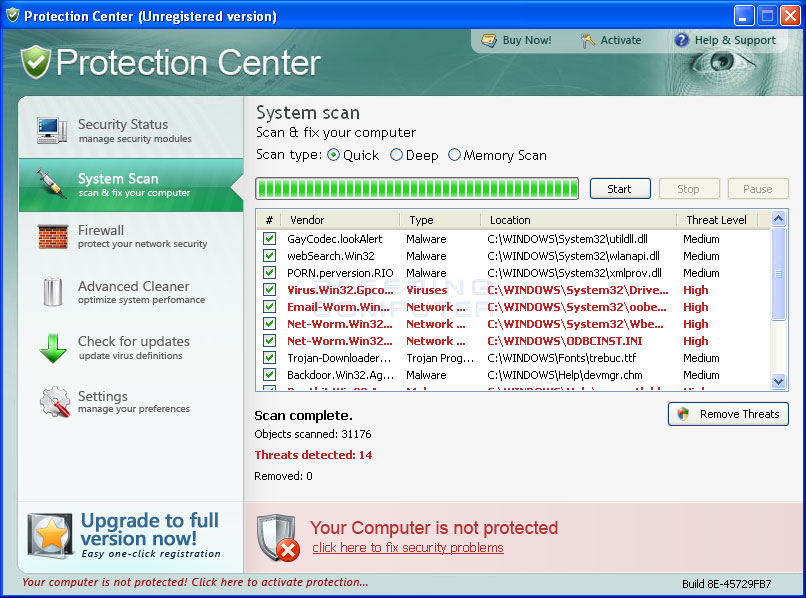
Task: Click the Threats detected: 14 text
Action: coord(313,455)
